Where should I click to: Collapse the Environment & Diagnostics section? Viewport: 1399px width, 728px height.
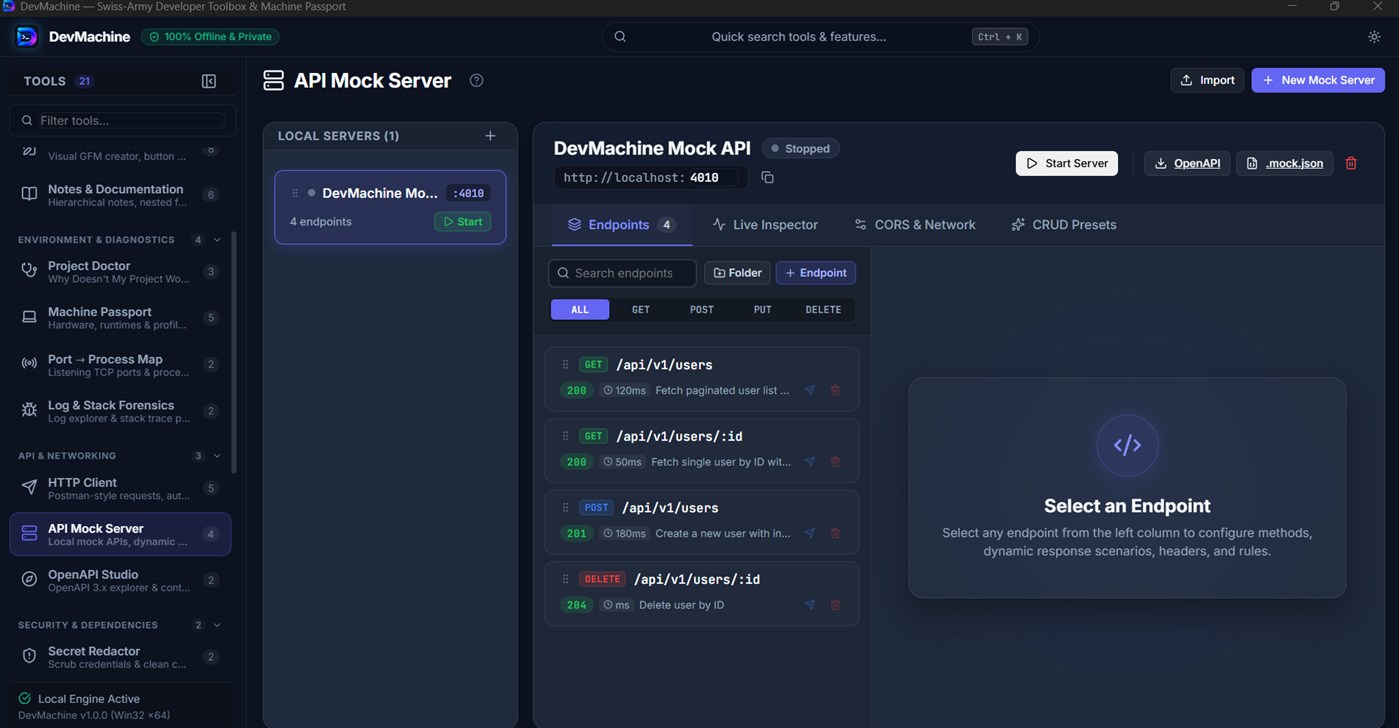click(x=217, y=240)
